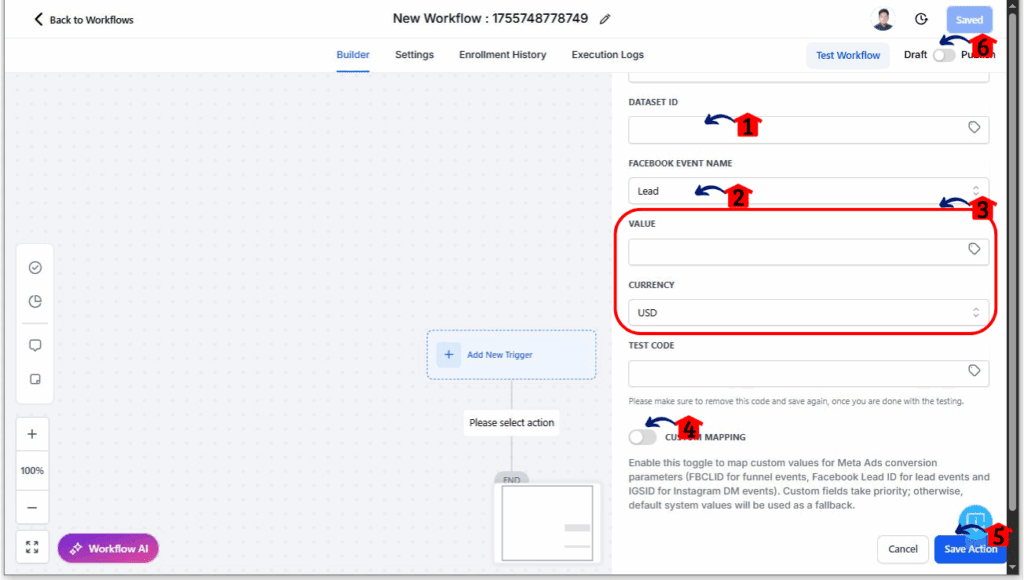The width and height of the screenshot is (1024, 580).
Task: Open custom values tag in Test Code field
Action: (974, 371)
